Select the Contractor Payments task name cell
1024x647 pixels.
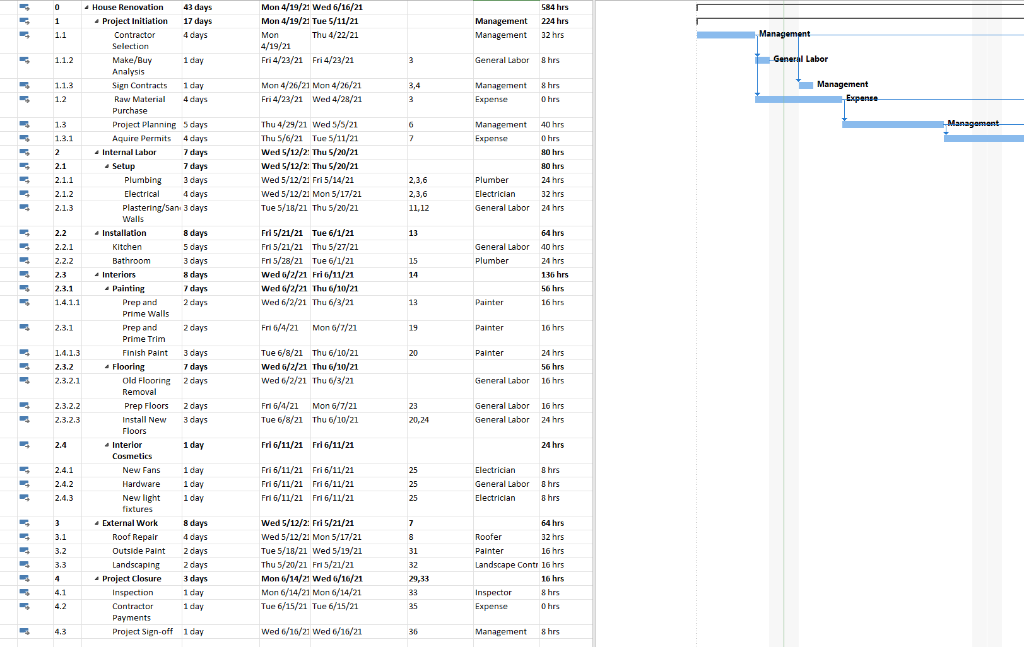point(131,612)
